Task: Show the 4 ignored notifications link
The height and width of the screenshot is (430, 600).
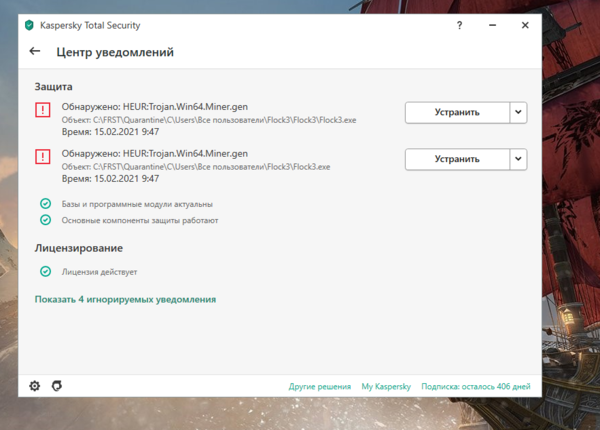Action: pos(126,299)
